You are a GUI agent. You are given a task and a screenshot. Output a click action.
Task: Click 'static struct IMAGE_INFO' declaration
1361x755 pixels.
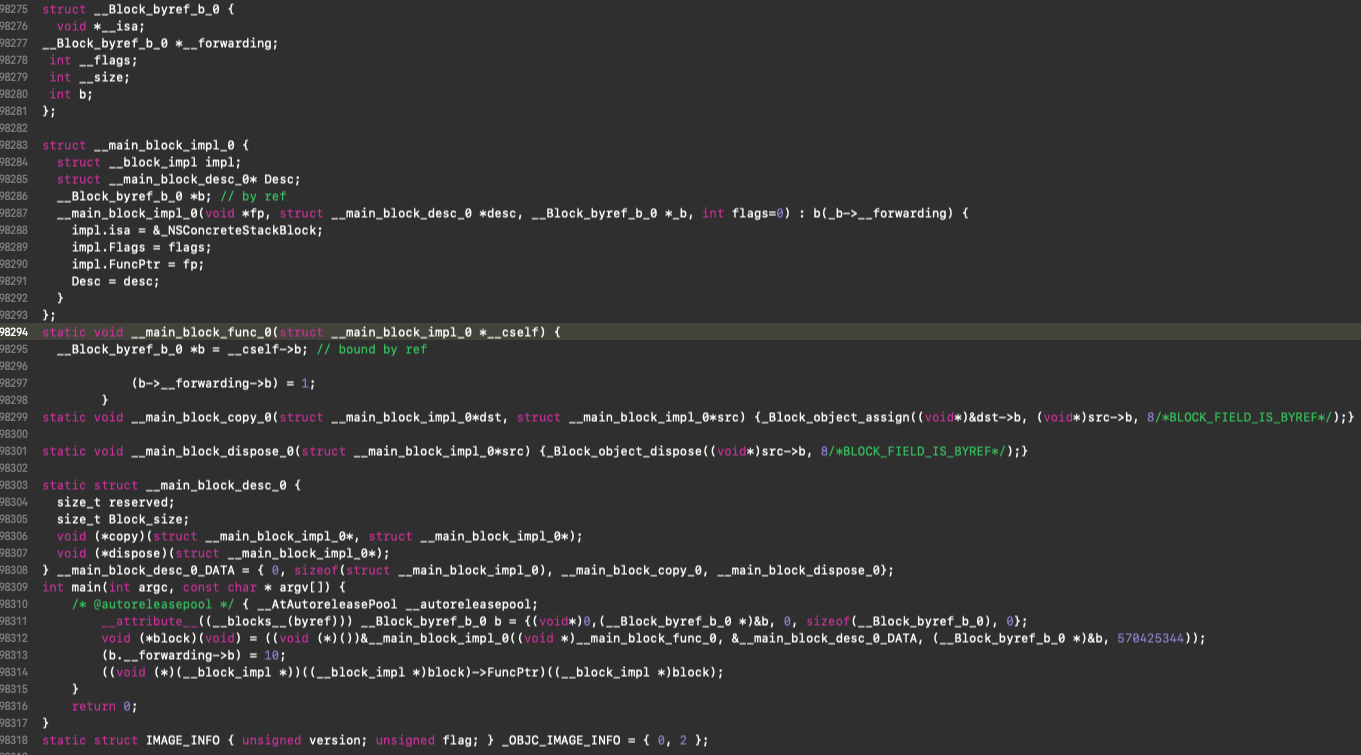click(130, 740)
